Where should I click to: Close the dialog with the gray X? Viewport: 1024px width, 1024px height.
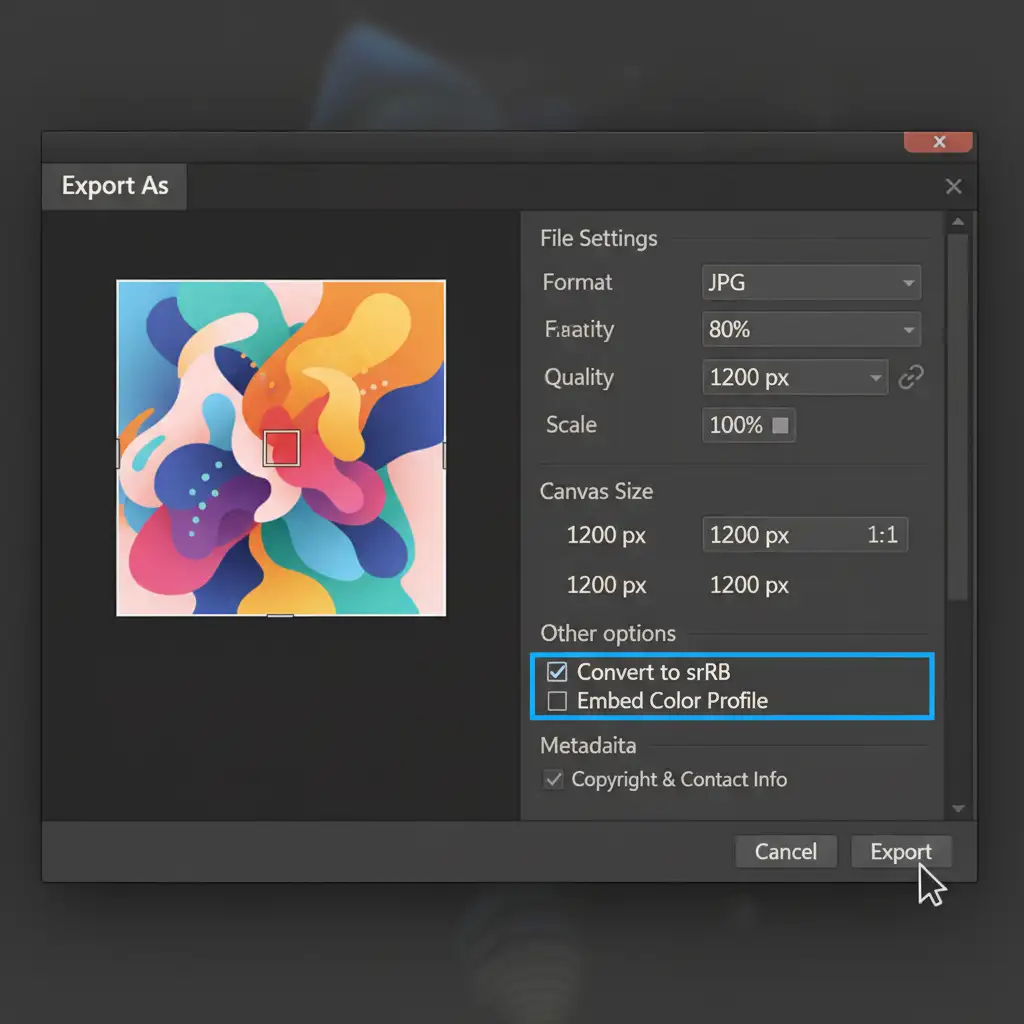point(953,186)
